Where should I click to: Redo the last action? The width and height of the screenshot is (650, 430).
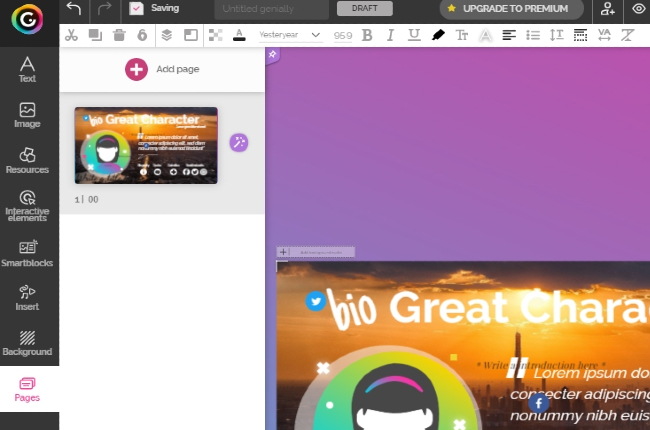coord(104,8)
